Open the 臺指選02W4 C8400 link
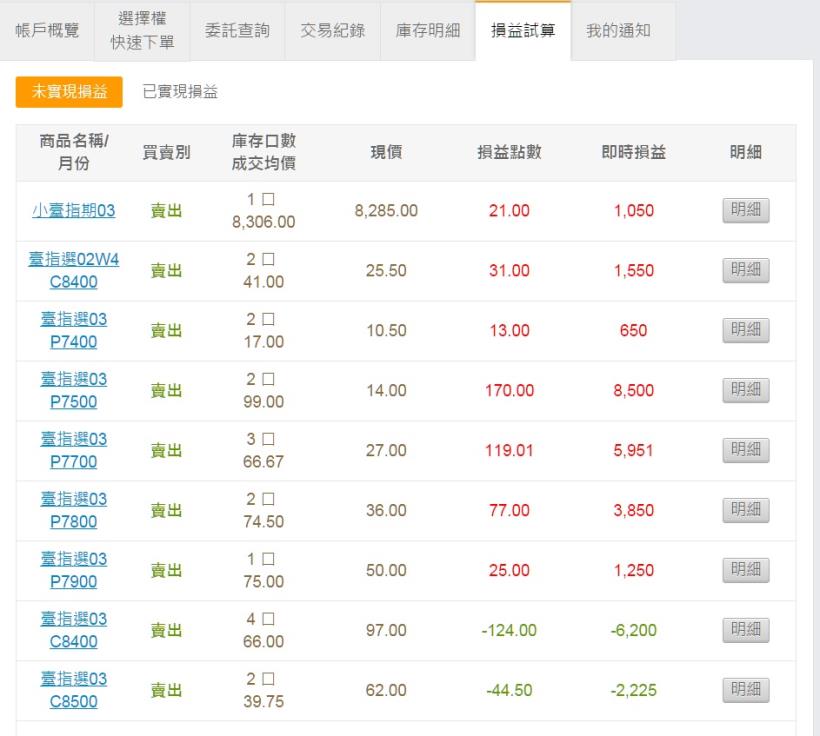This screenshot has width=820, height=736. point(74,271)
